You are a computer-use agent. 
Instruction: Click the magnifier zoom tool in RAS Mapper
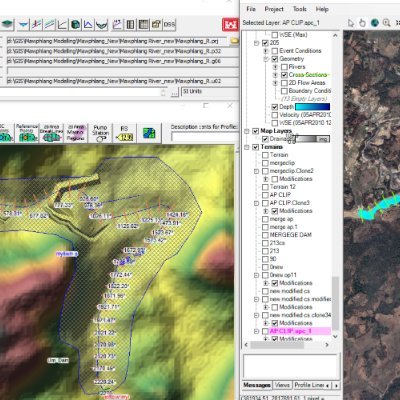point(387,23)
